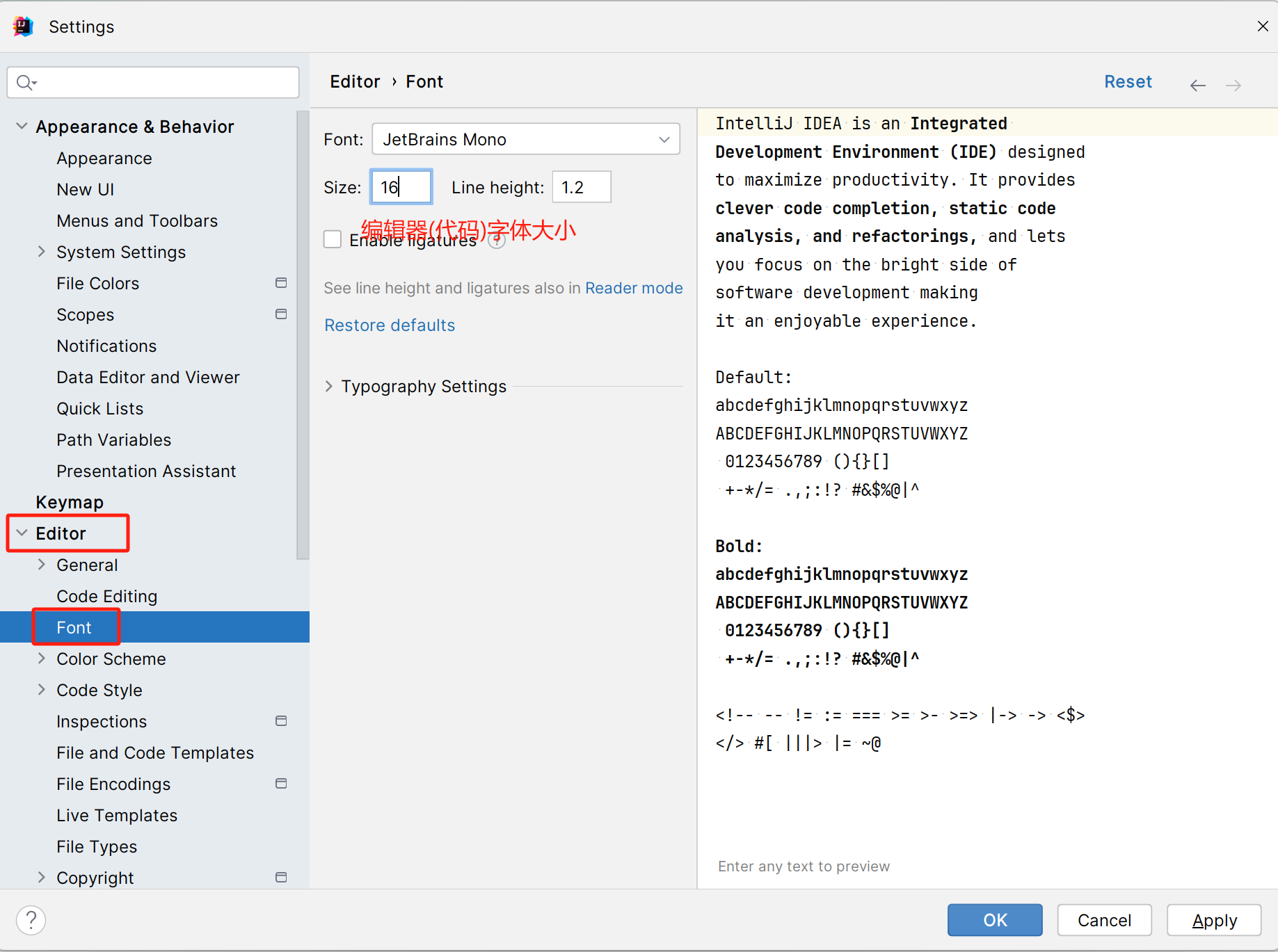
Task: Expand System Settings node
Action: pyautogui.click(x=42, y=251)
